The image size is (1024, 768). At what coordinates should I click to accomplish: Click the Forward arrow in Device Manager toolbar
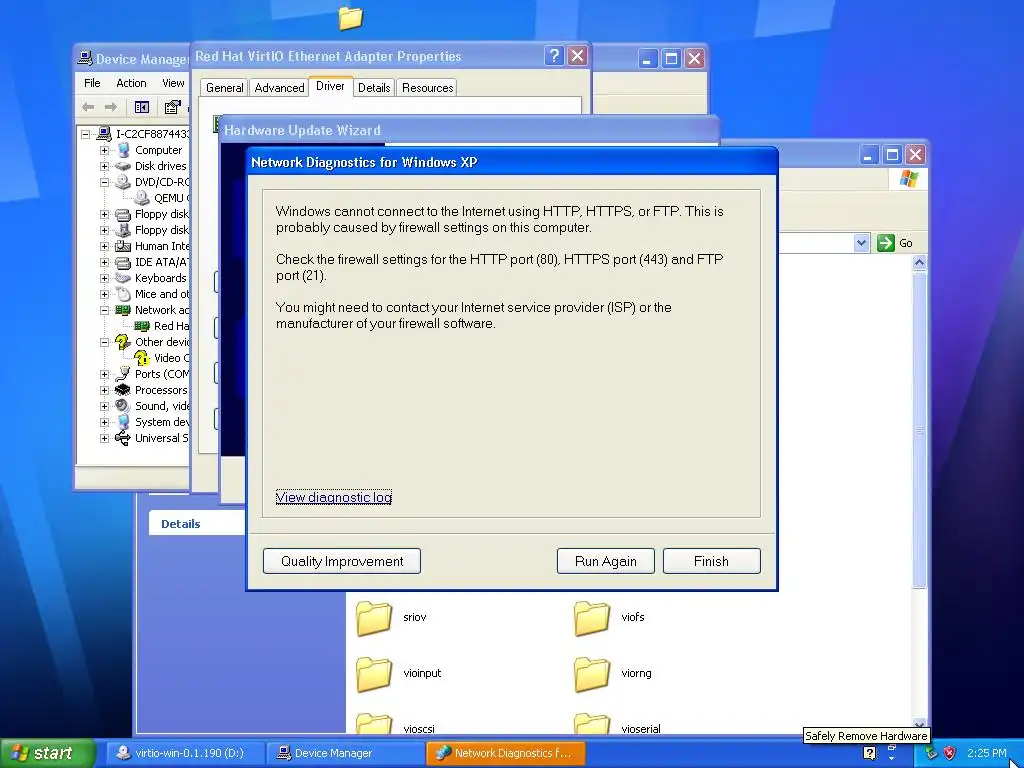click(111, 107)
